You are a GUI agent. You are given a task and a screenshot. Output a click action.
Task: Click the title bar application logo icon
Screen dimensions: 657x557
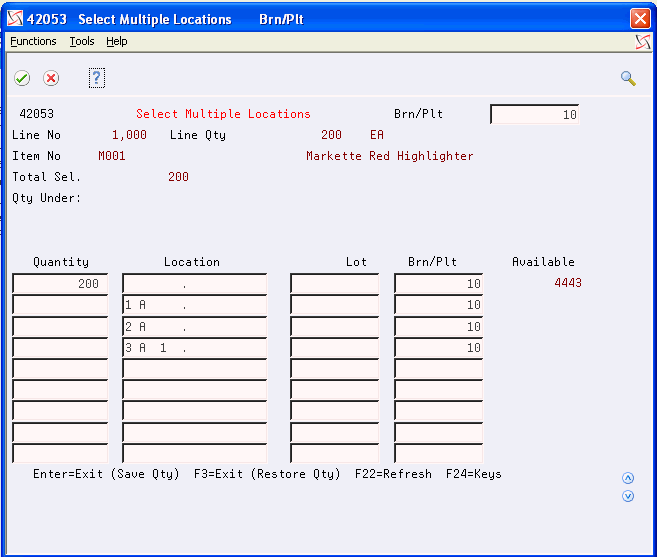[15, 18]
